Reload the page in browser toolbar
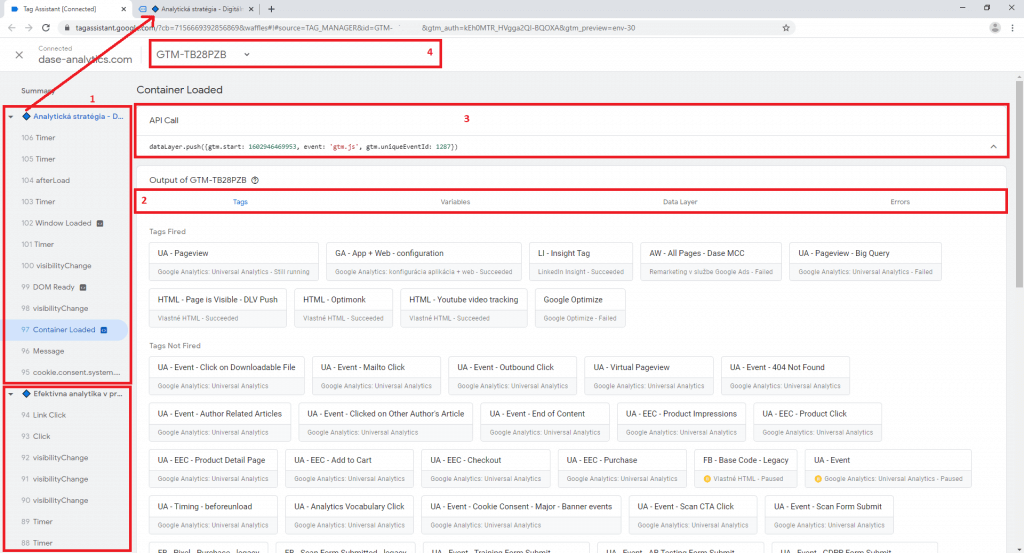The image size is (1024, 553). tap(46, 27)
